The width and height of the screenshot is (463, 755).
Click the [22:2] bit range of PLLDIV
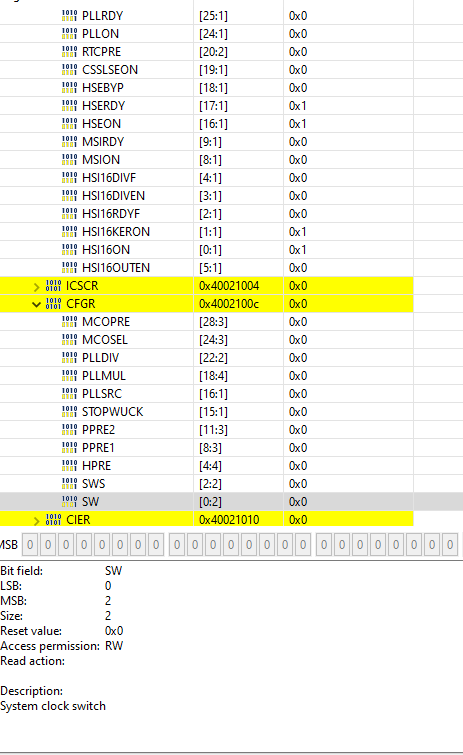click(213, 358)
